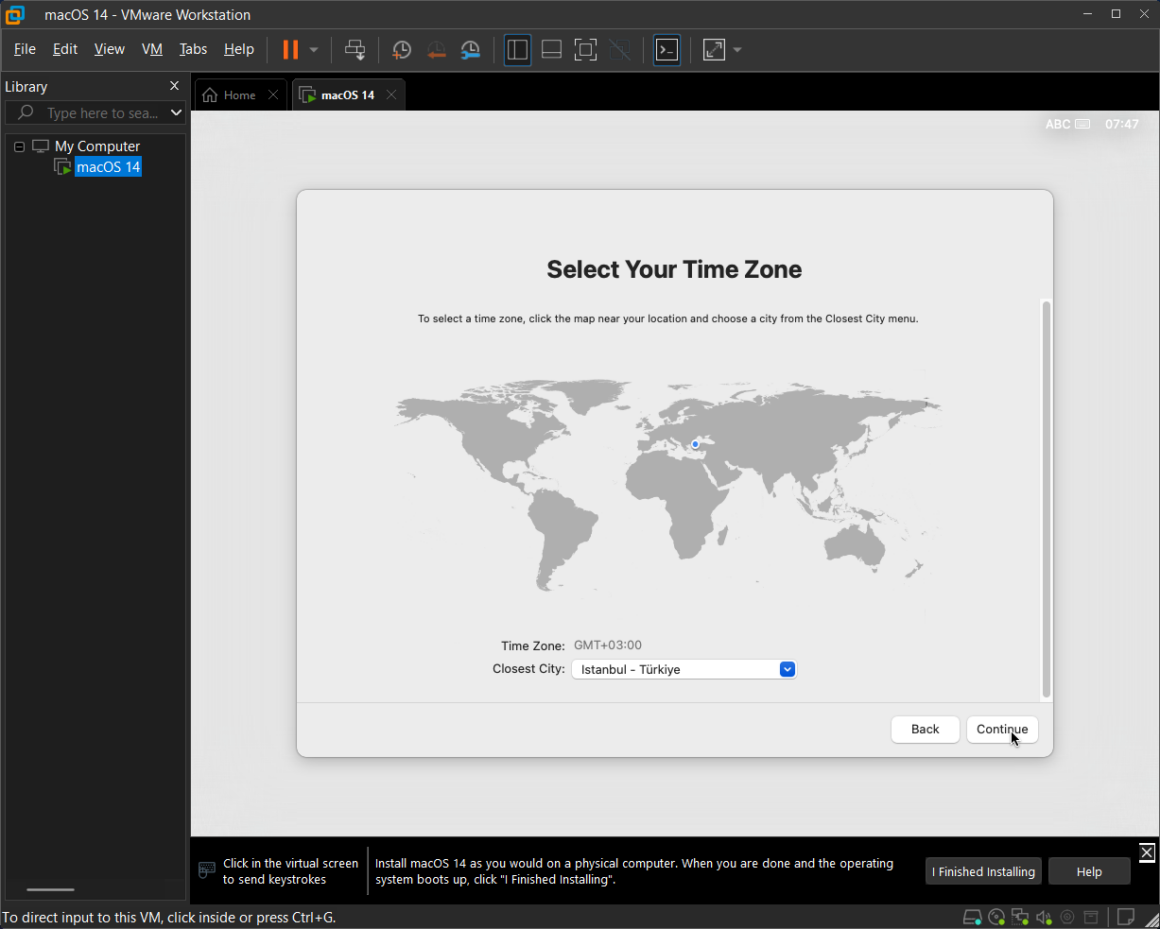Open the Help menu
The height and width of the screenshot is (929, 1160).
click(x=239, y=49)
